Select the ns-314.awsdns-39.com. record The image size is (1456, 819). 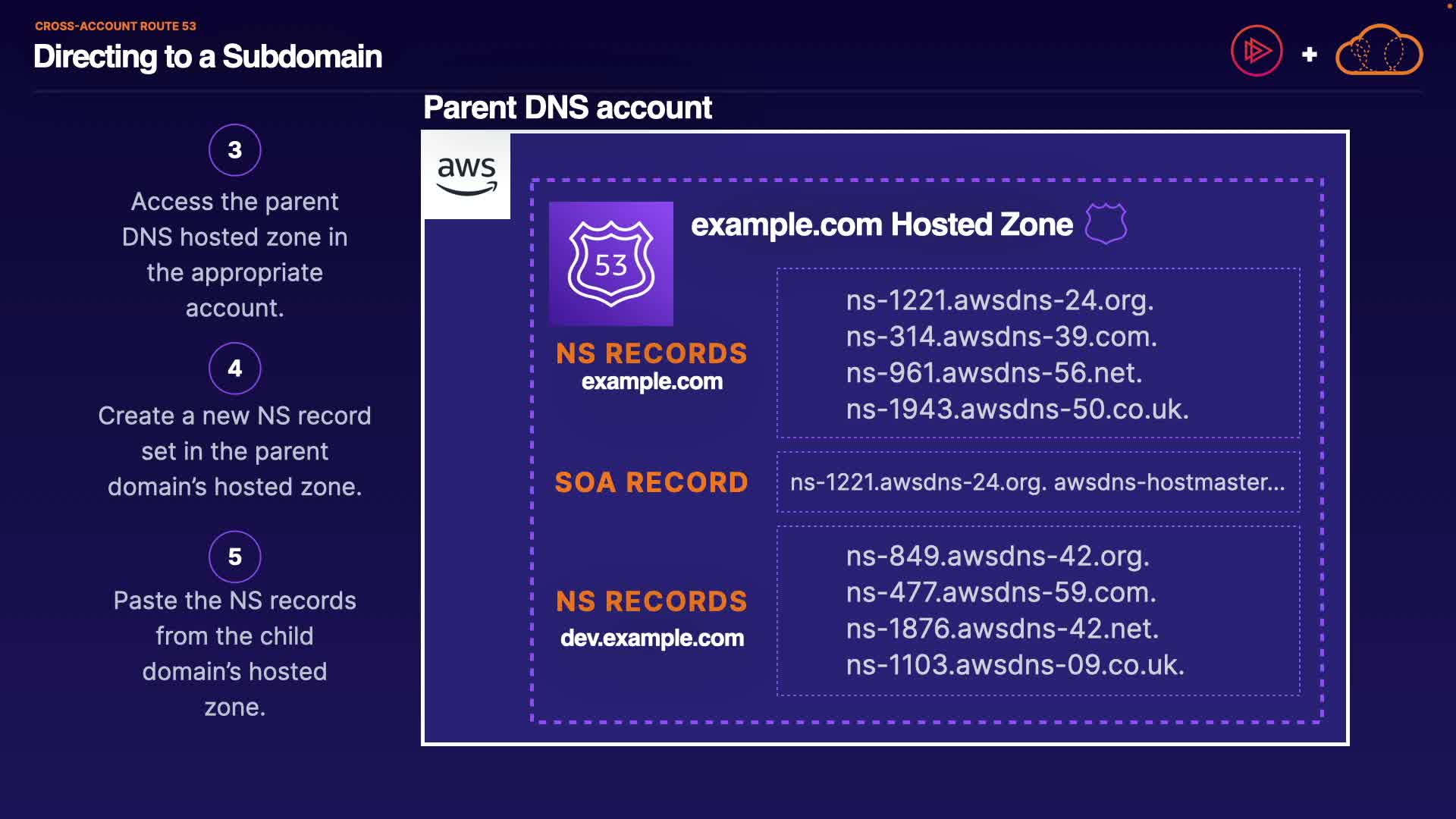pyautogui.click(x=1001, y=337)
